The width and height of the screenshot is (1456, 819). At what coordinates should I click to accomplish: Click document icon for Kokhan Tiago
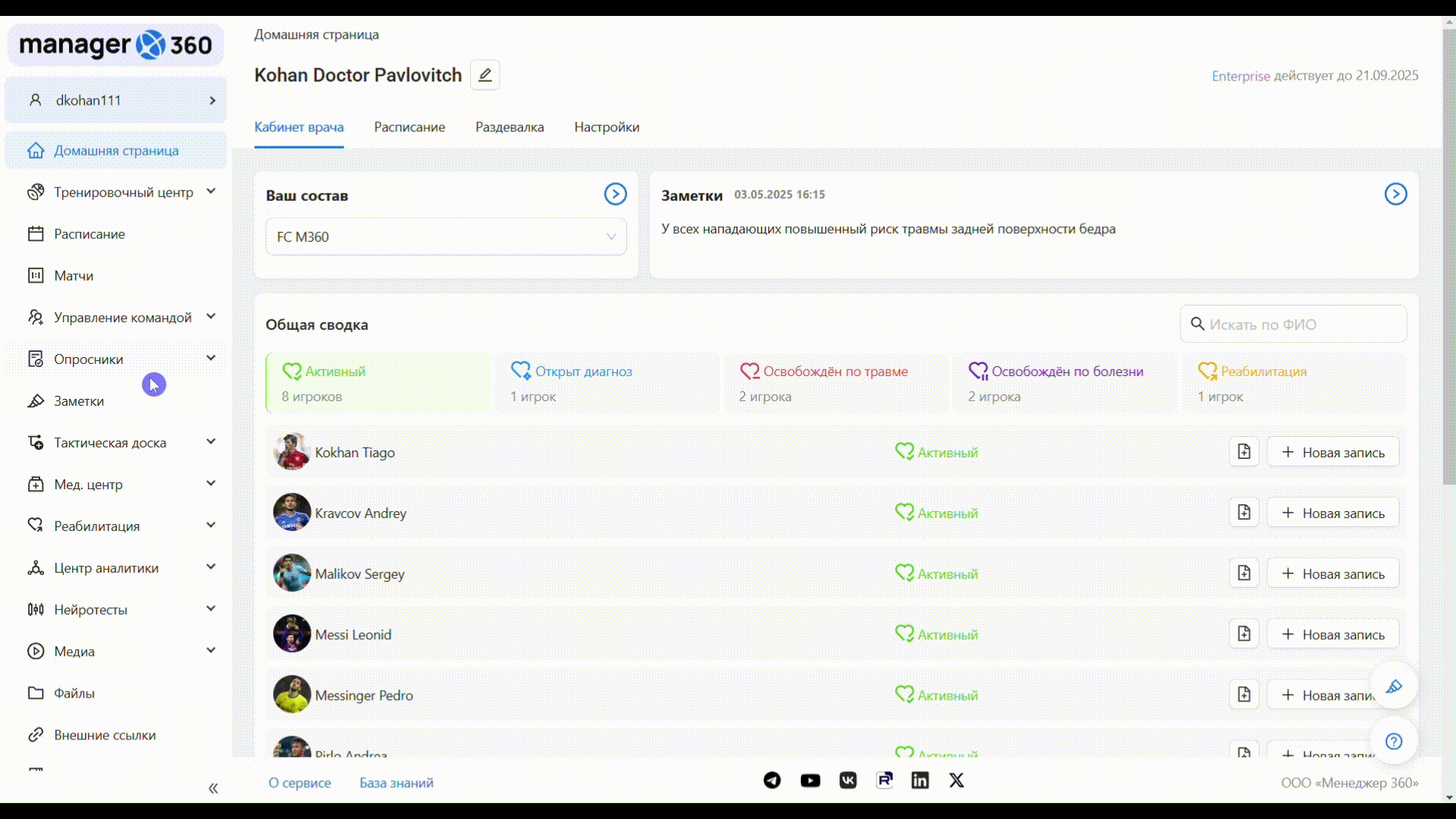1244,452
